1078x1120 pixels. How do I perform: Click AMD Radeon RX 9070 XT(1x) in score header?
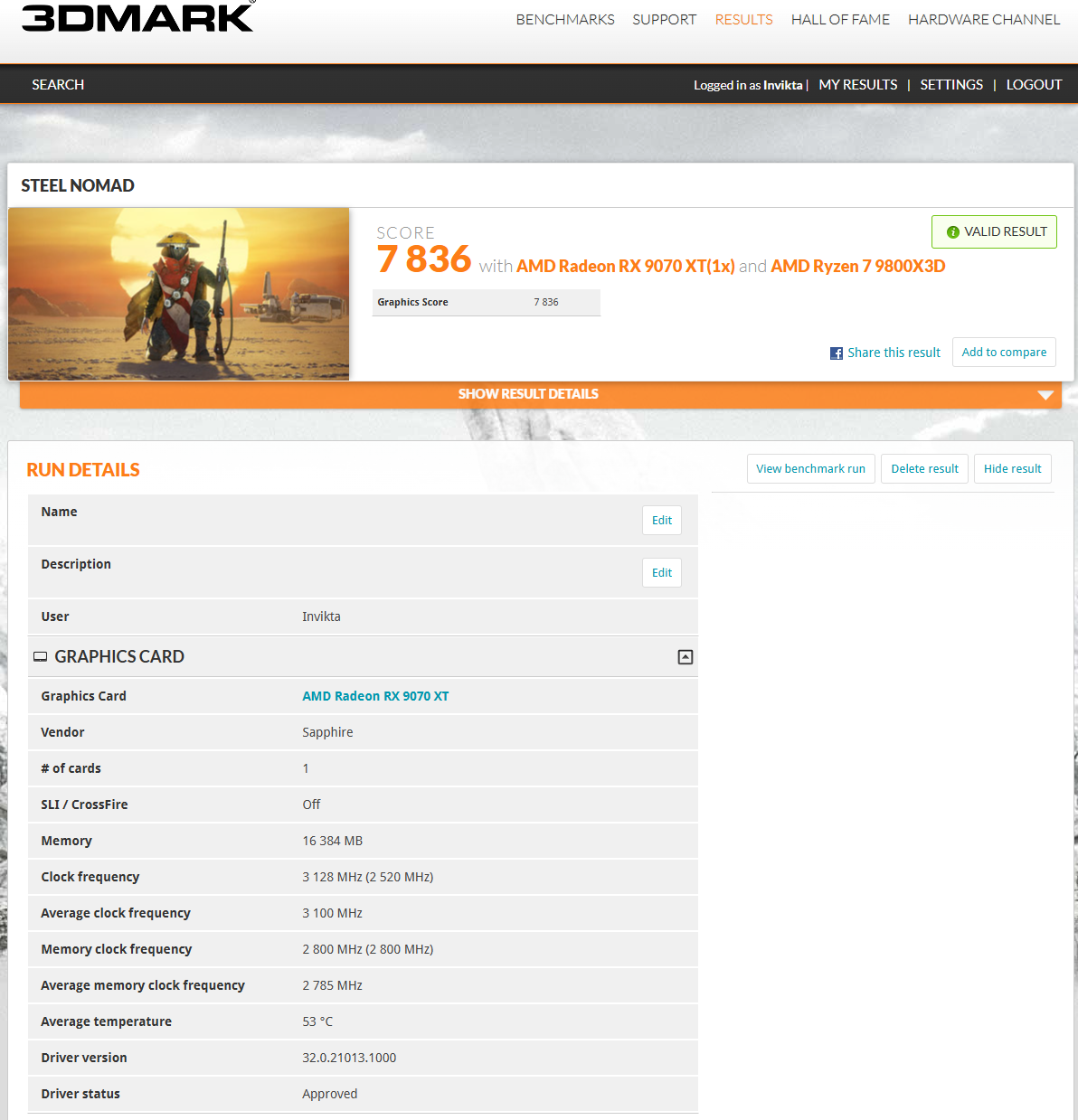point(626,266)
